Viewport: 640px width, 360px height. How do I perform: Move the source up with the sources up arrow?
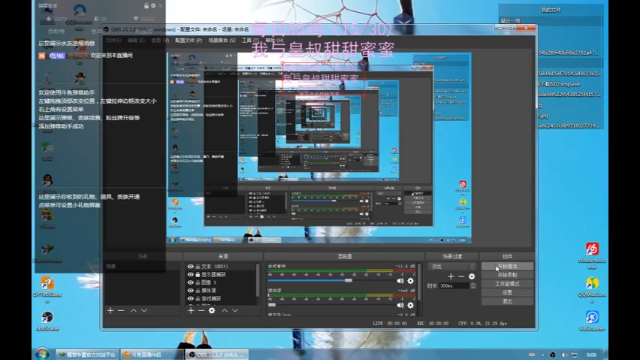[224, 311]
